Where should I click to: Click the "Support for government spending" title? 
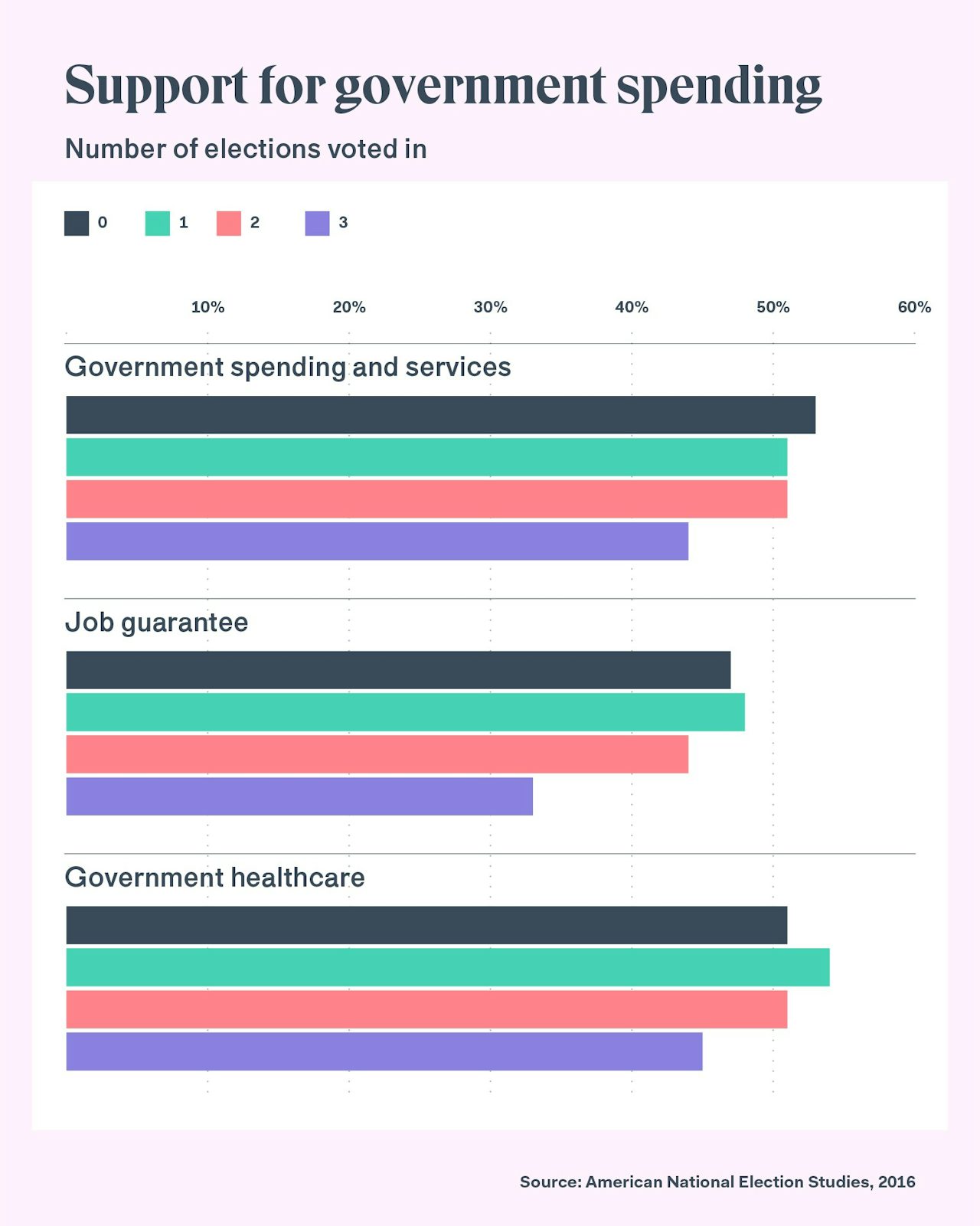[x=443, y=86]
